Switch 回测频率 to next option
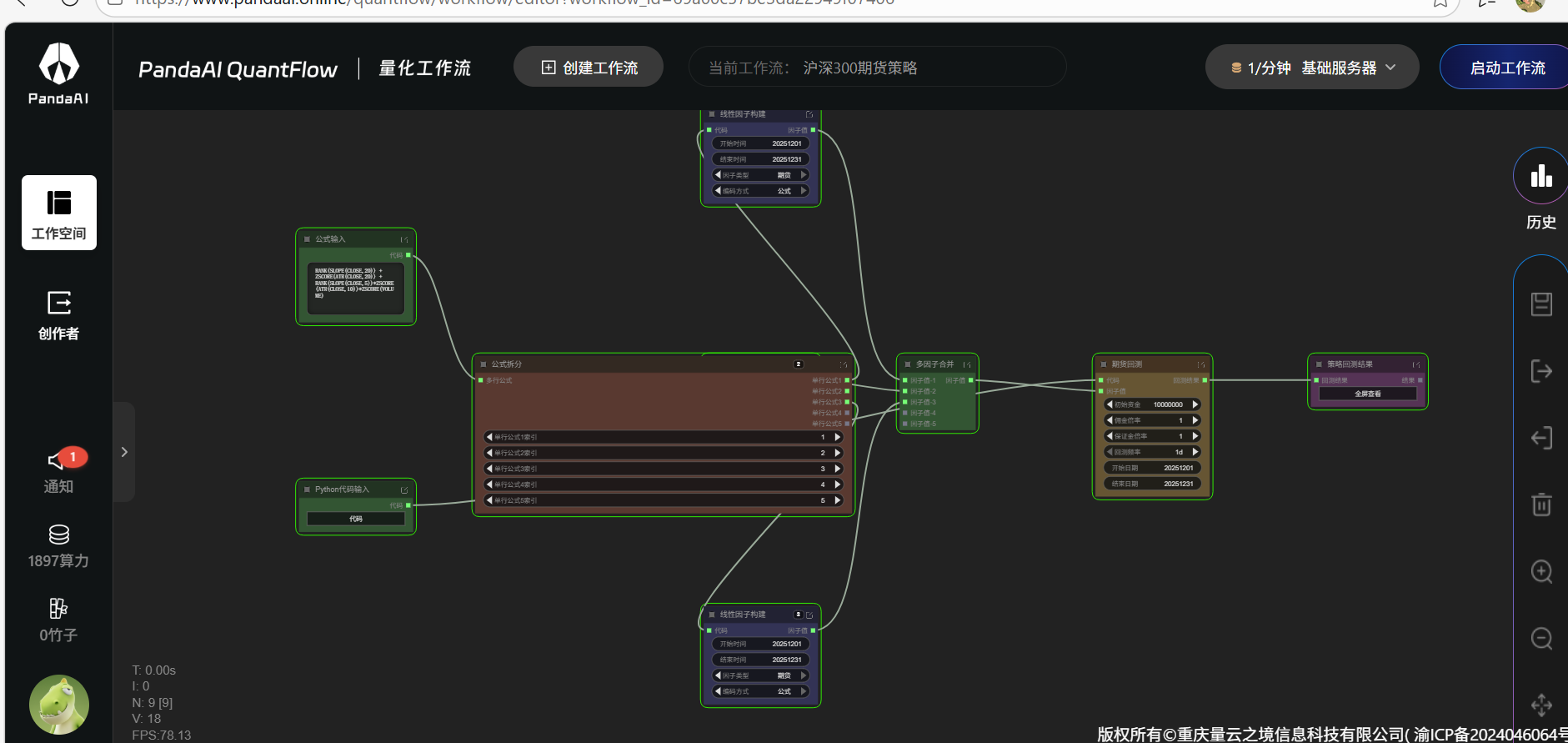 click(x=1195, y=452)
